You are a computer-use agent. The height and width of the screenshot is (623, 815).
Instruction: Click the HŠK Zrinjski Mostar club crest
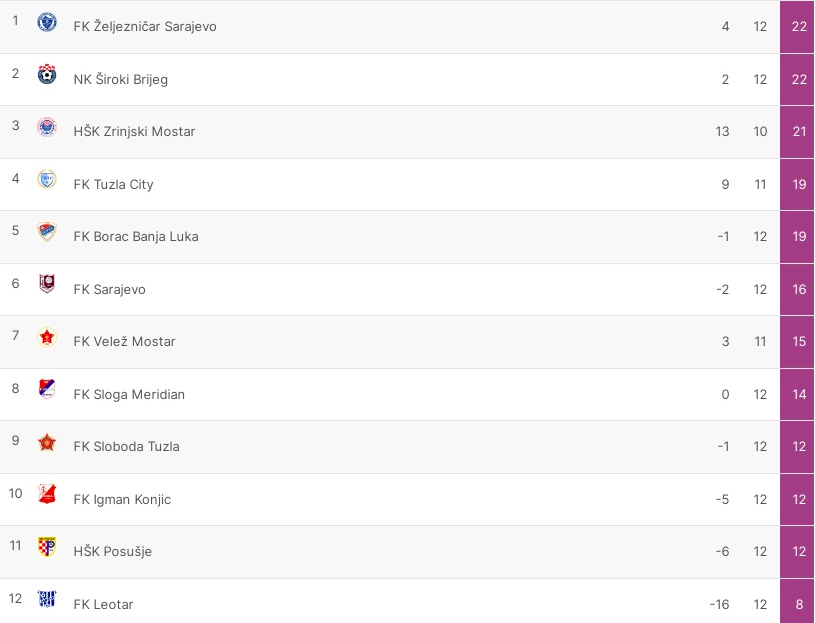tap(47, 127)
